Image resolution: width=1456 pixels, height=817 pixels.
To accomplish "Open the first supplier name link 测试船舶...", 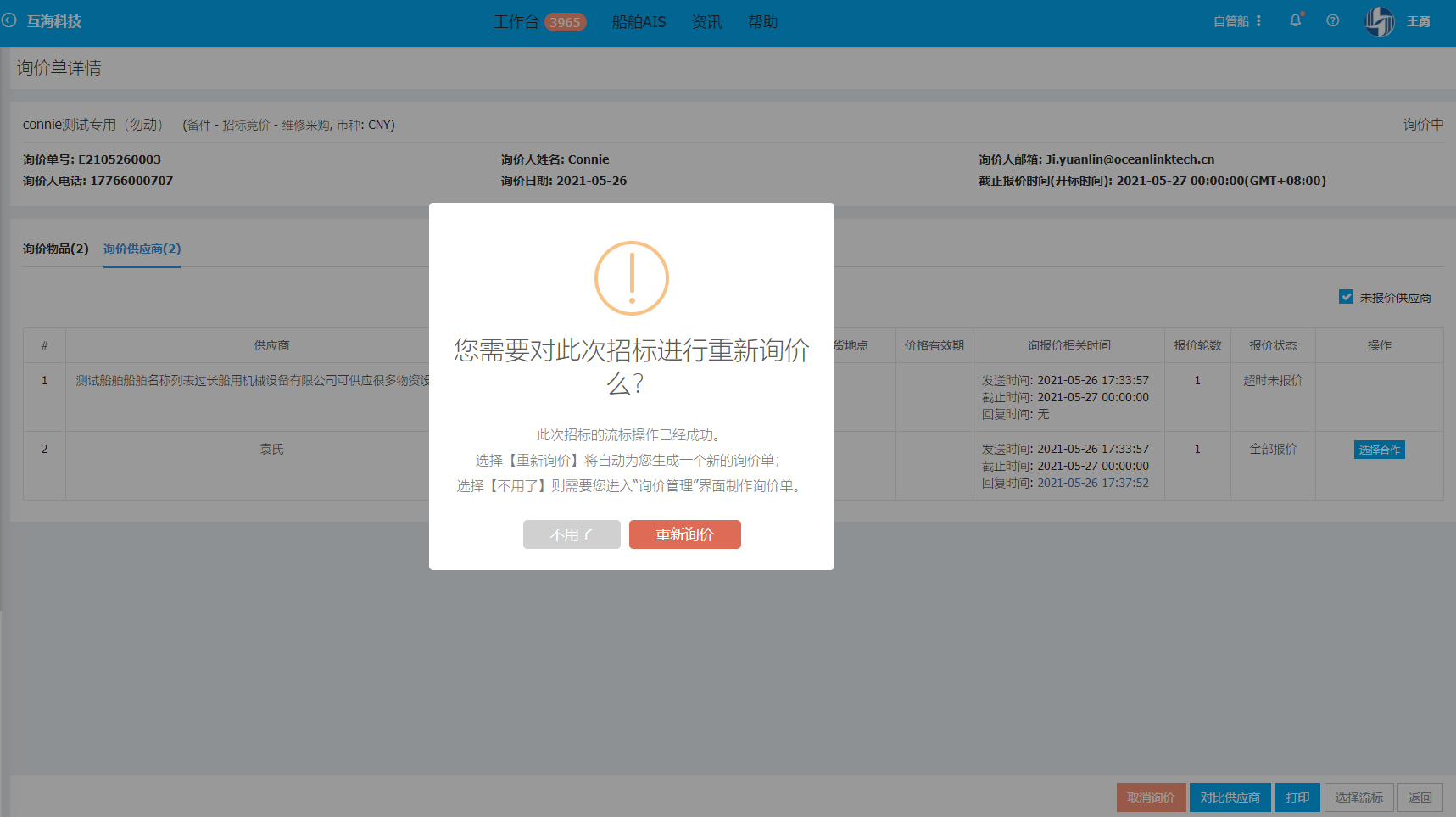I will coord(253,380).
